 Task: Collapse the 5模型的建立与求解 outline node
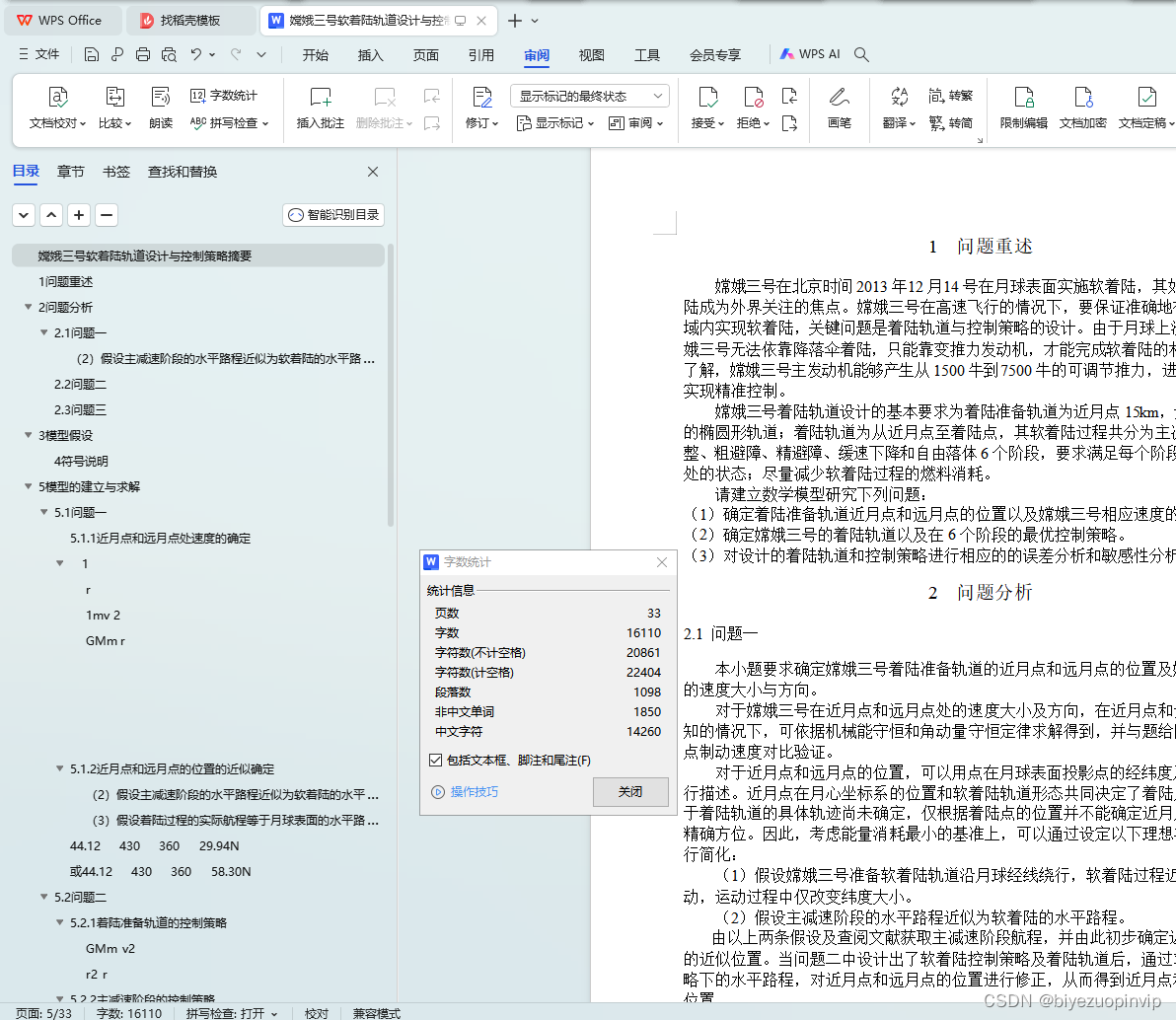(x=28, y=486)
